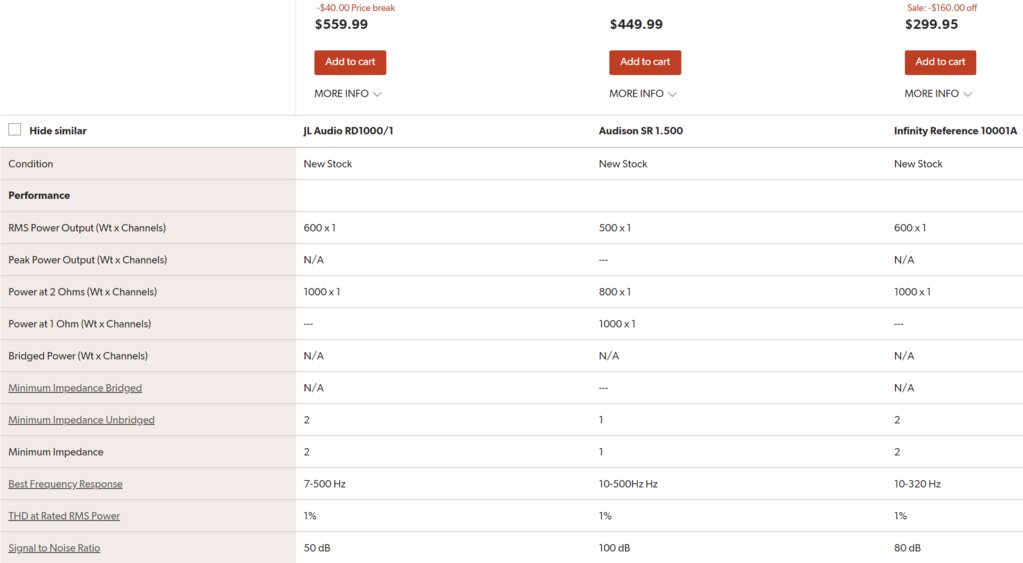This screenshot has height=563, width=1023.
Task: Expand MORE INFO under the $299.95 product
Action: (x=938, y=93)
